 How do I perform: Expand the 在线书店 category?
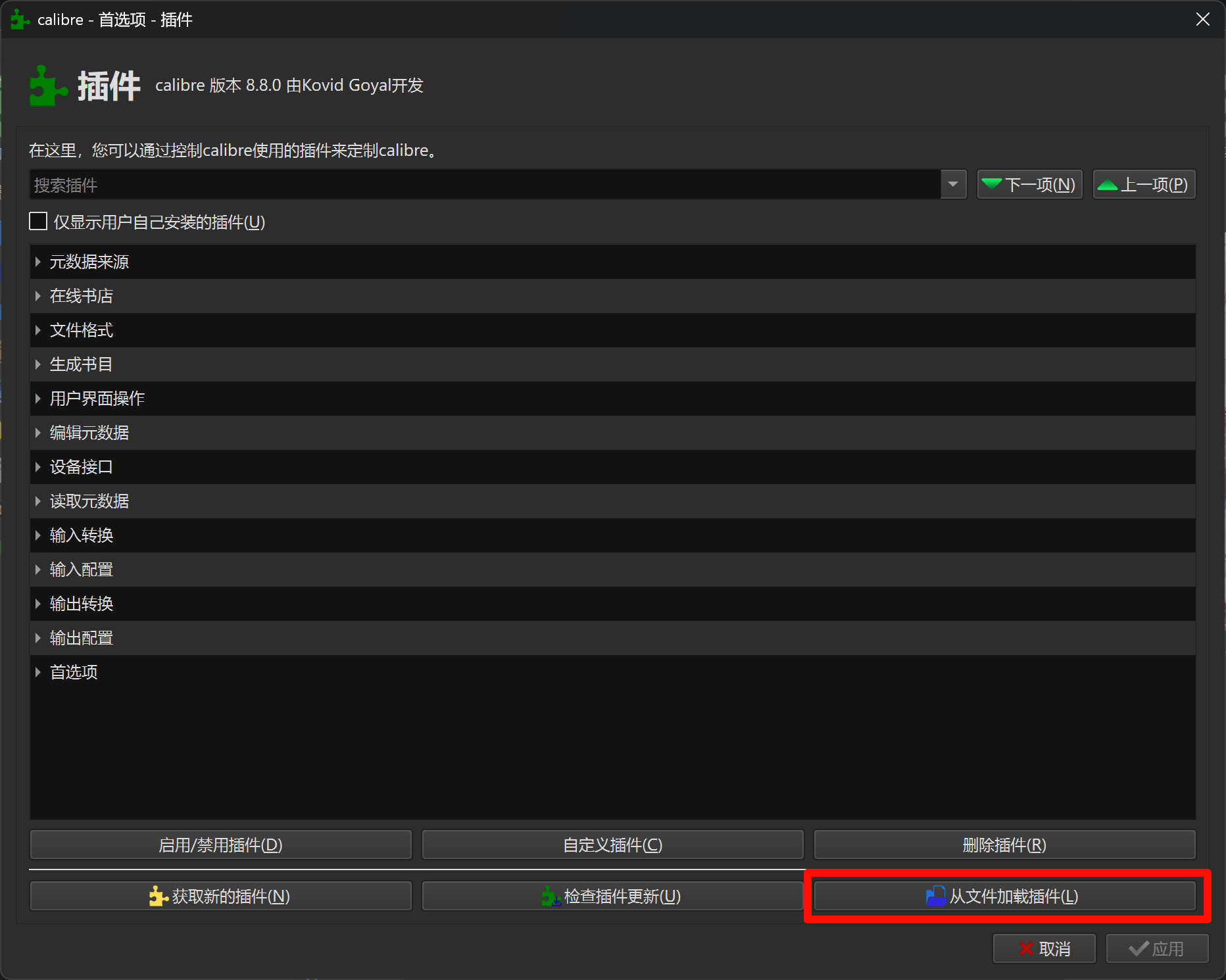38,296
